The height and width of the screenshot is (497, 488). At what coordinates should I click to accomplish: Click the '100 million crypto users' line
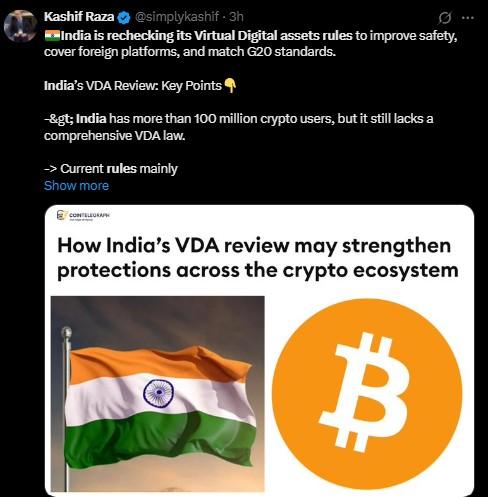coord(239,119)
